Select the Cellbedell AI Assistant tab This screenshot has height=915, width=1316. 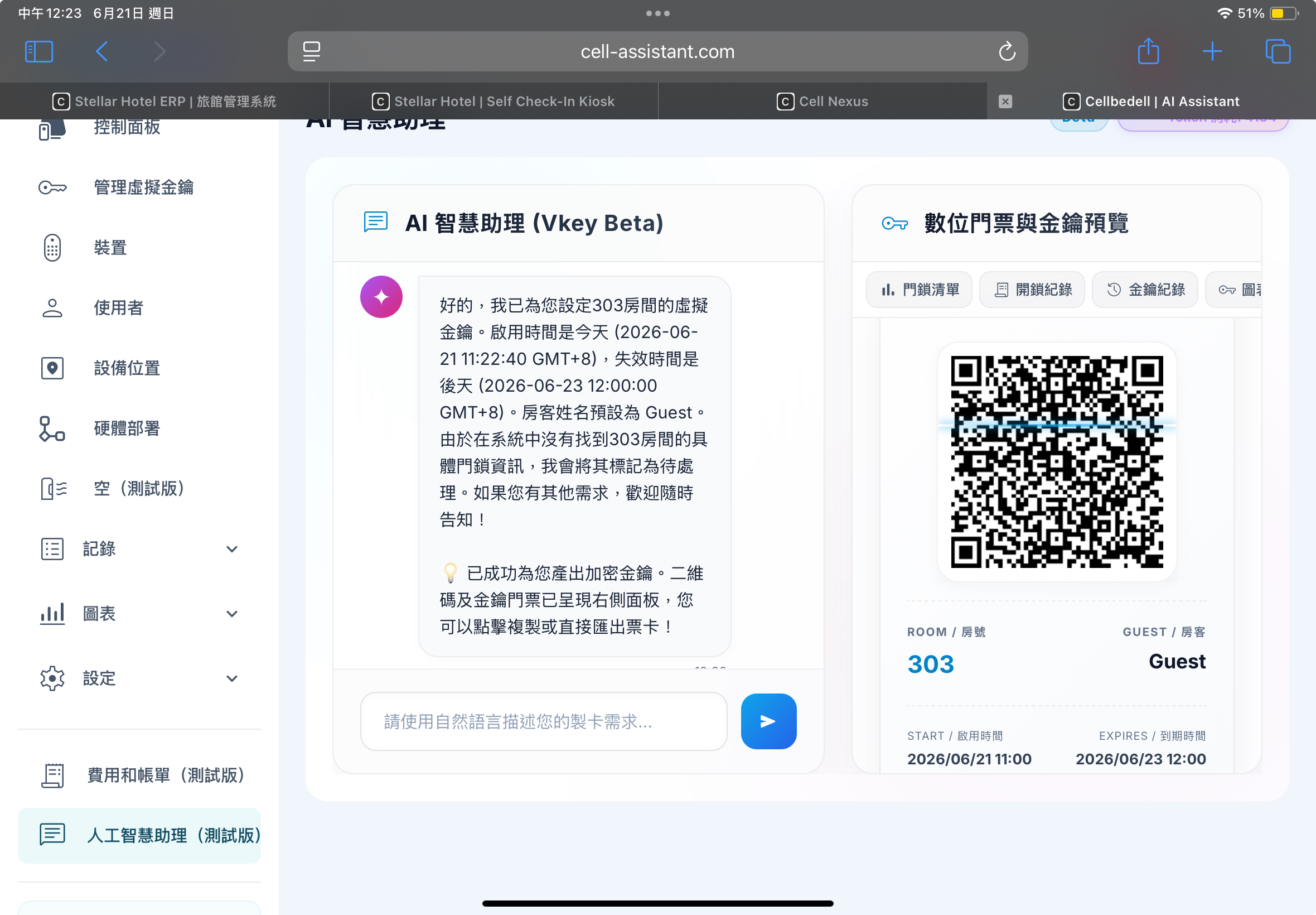pyautogui.click(x=1151, y=102)
